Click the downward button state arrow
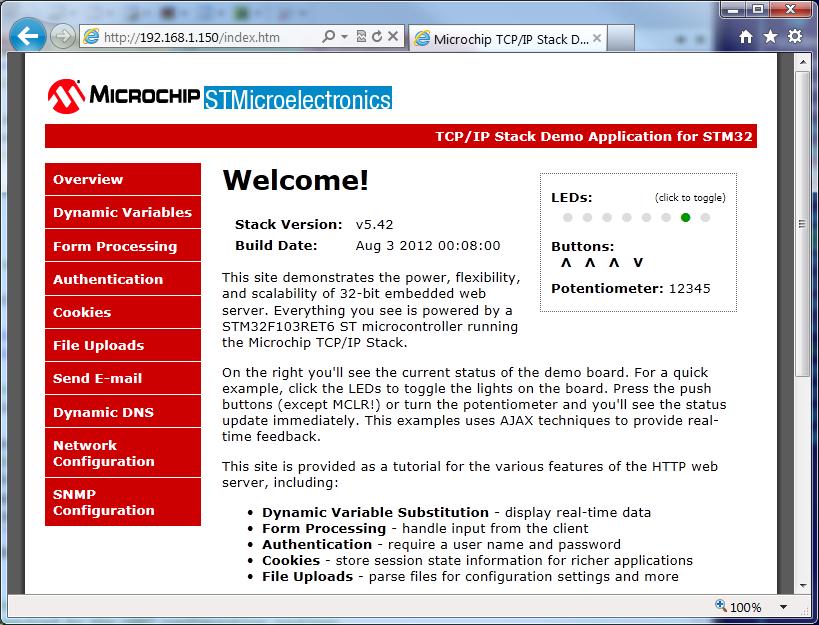This screenshot has width=819, height=625. [638, 262]
